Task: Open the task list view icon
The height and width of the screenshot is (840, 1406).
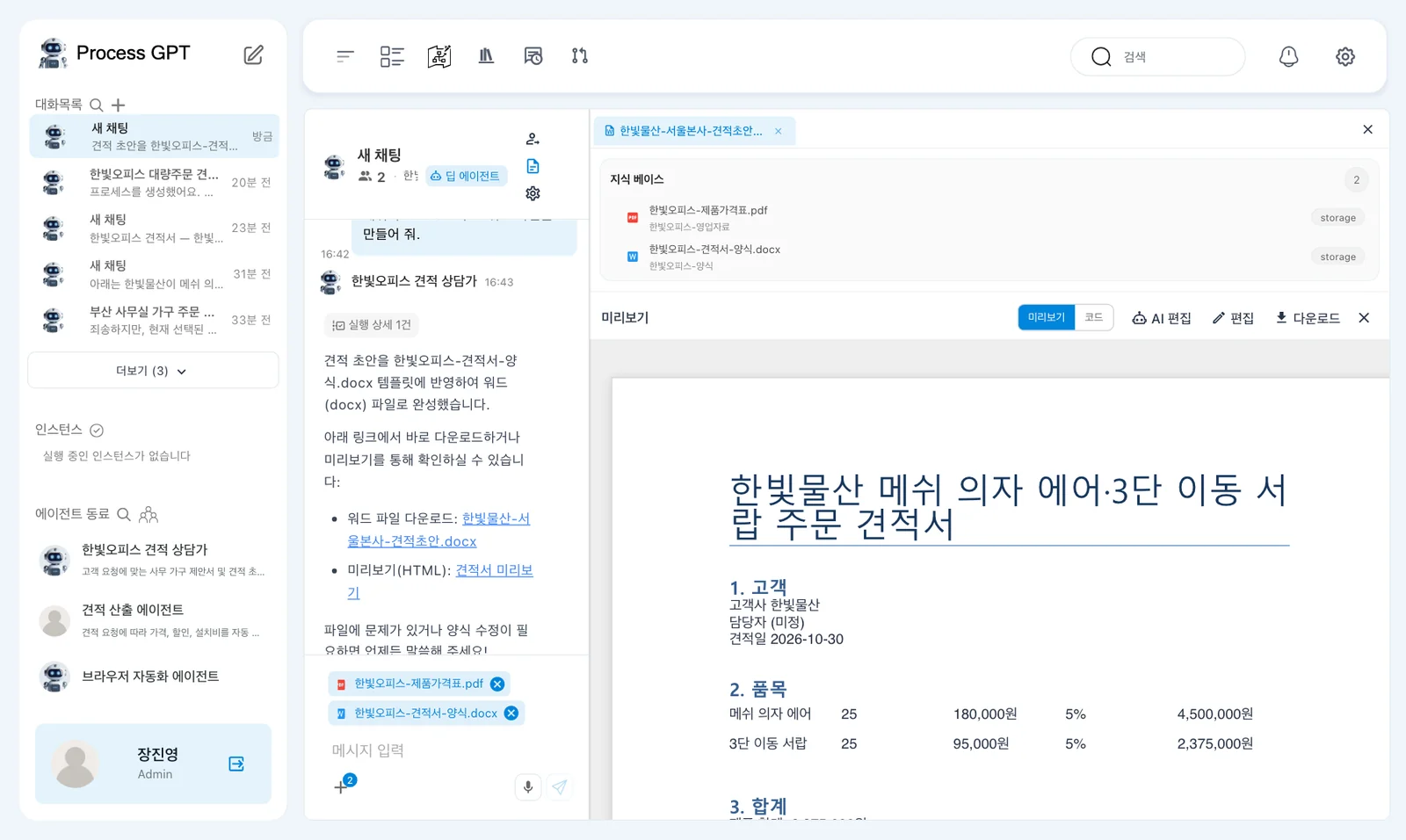Action: click(x=392, y=56)
